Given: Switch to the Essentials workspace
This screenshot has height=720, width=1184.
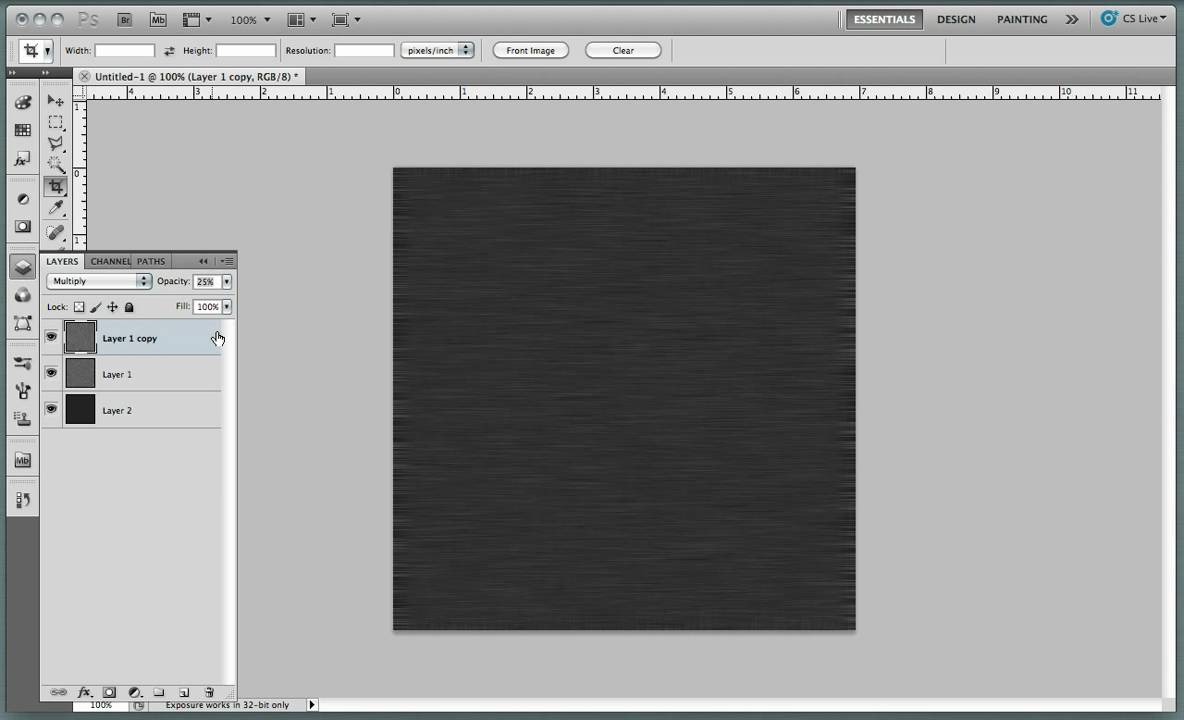Looking at the screenshot, I should pos(884,20).
